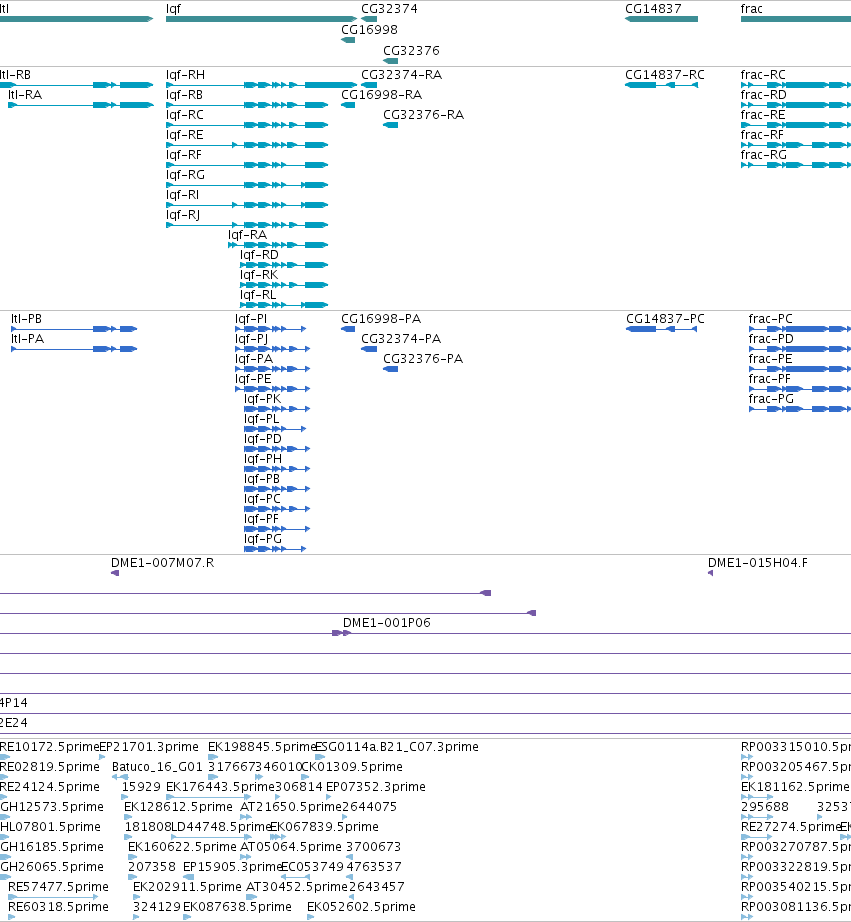This screenshot has width=851, height=922.
Task: Select transcript lqf-RH
Action: [185, 75]
